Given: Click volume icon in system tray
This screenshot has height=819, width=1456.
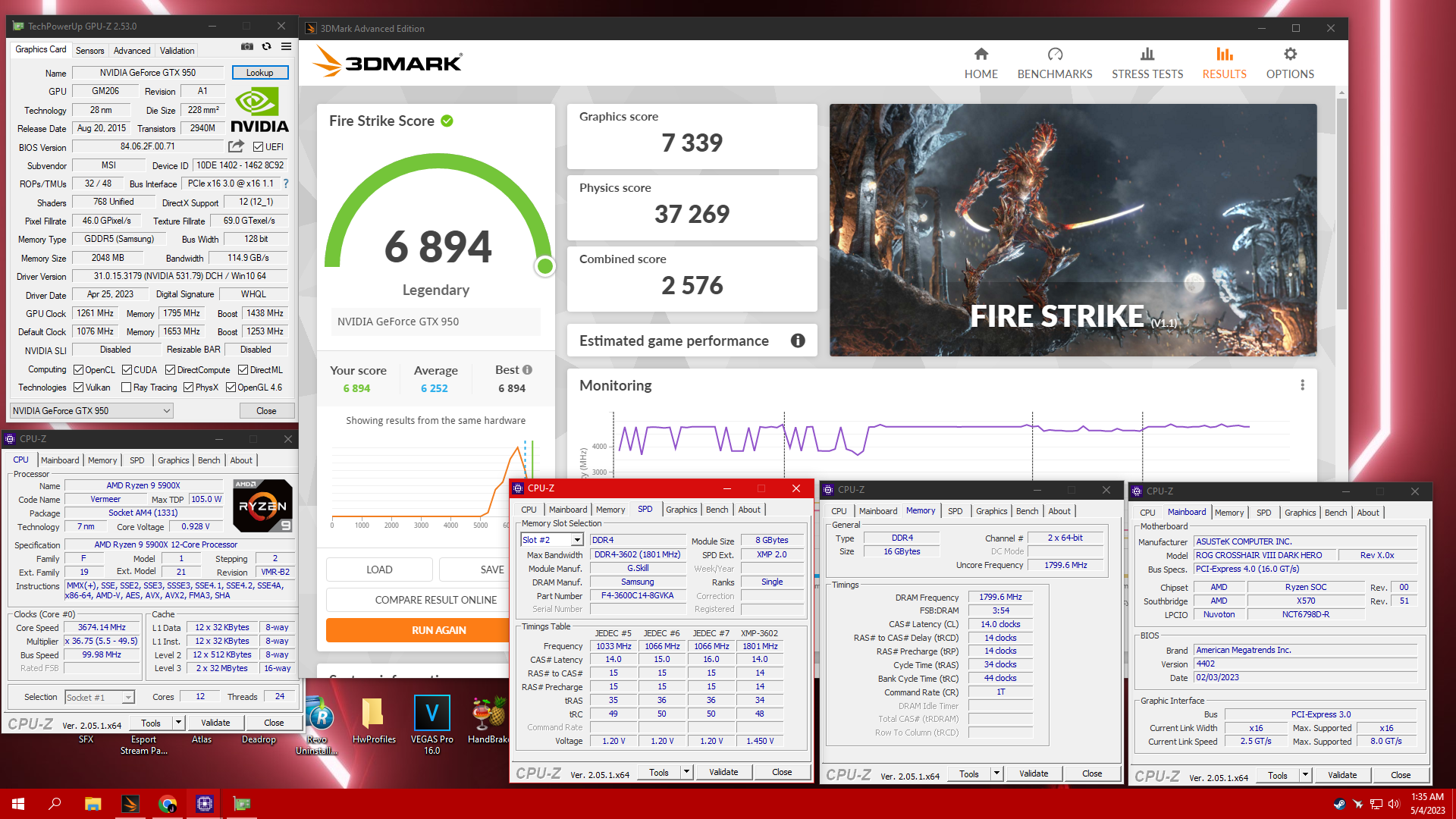Looking at the screenshot, I should point(1393,804).
